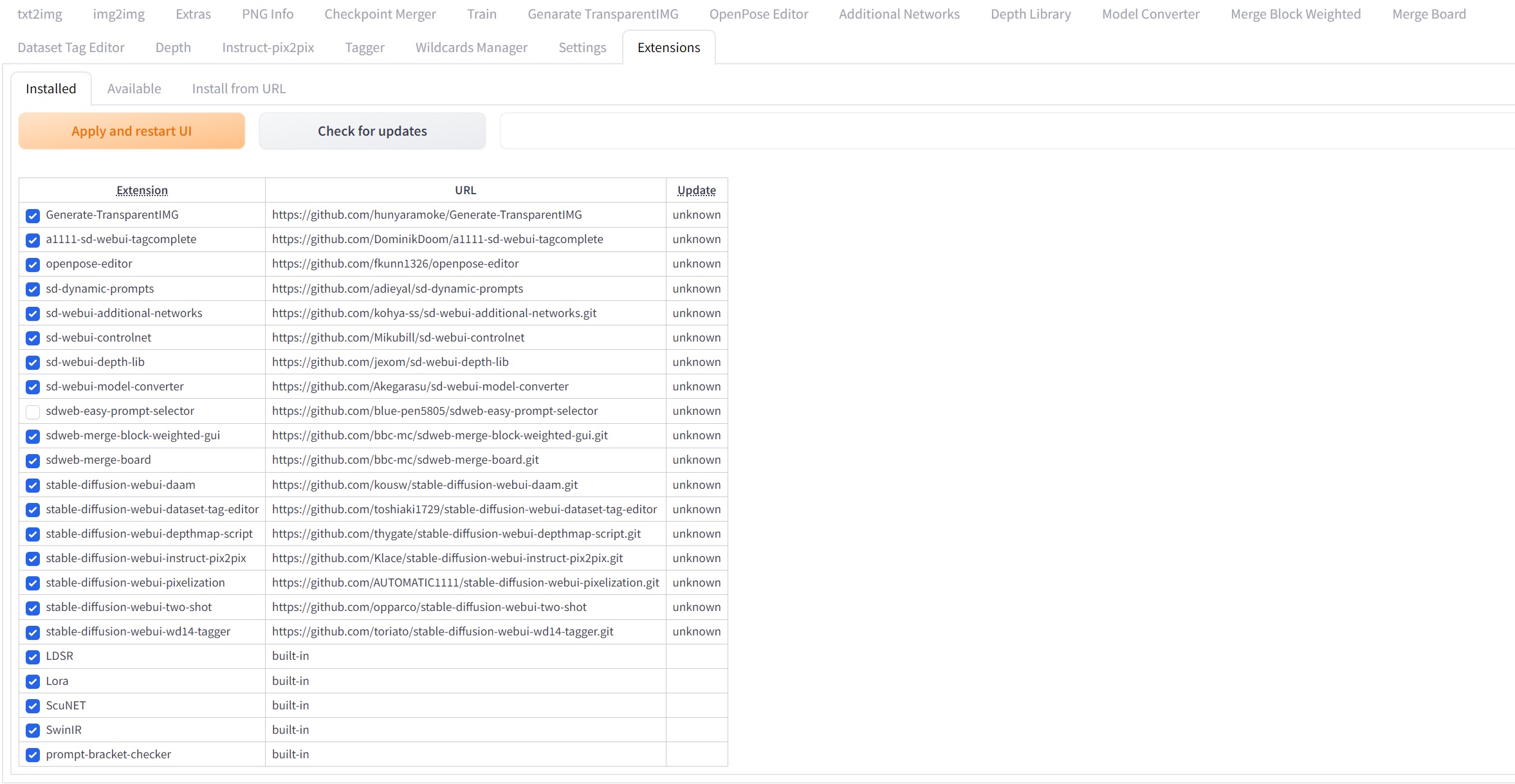The image size is (1515, 784).
Task: Click the AUTOMATIC1111 pixelization.git URL cell
Action: [x=466, y=583]
